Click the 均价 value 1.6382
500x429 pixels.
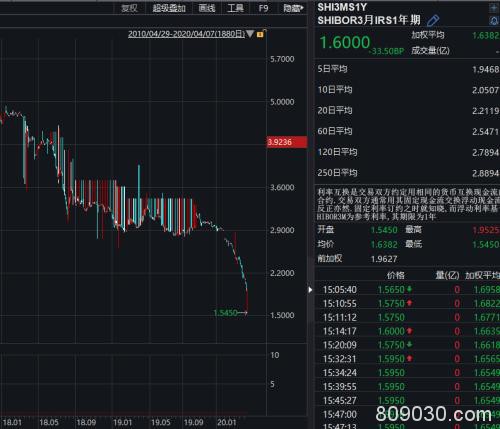tap(384, 245)
